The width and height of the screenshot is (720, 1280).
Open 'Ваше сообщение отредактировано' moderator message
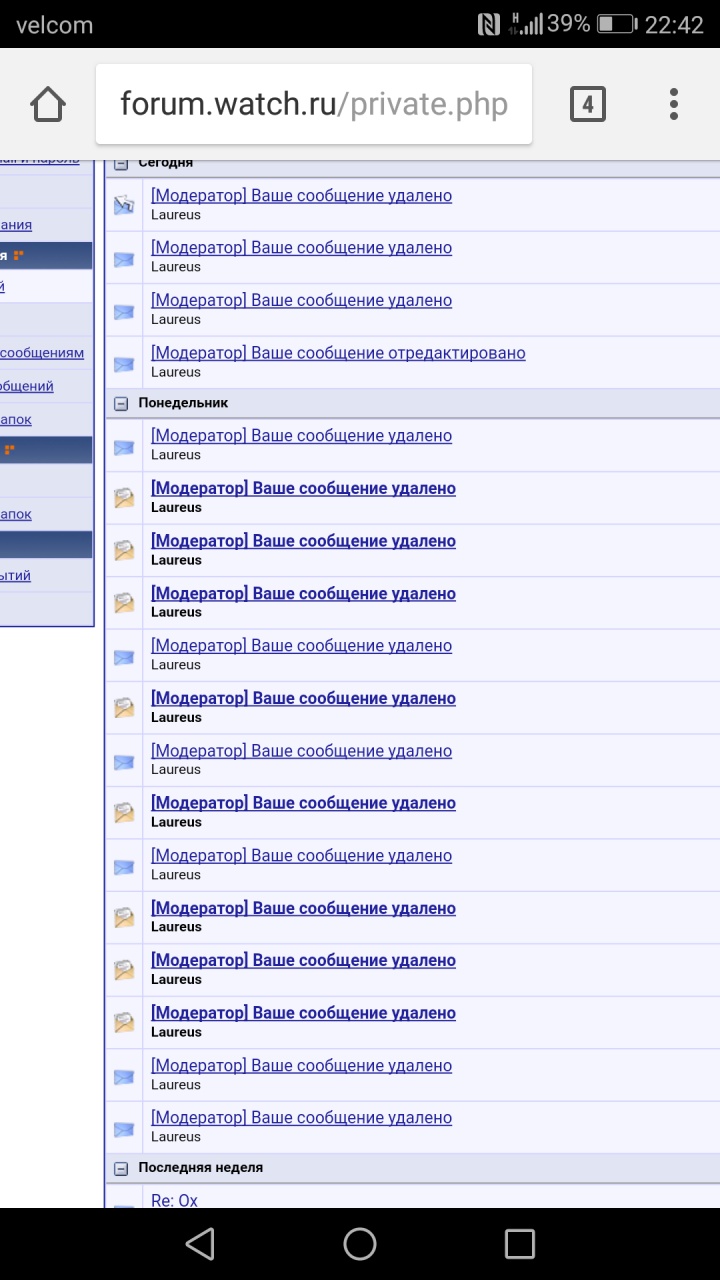[338, 353]
